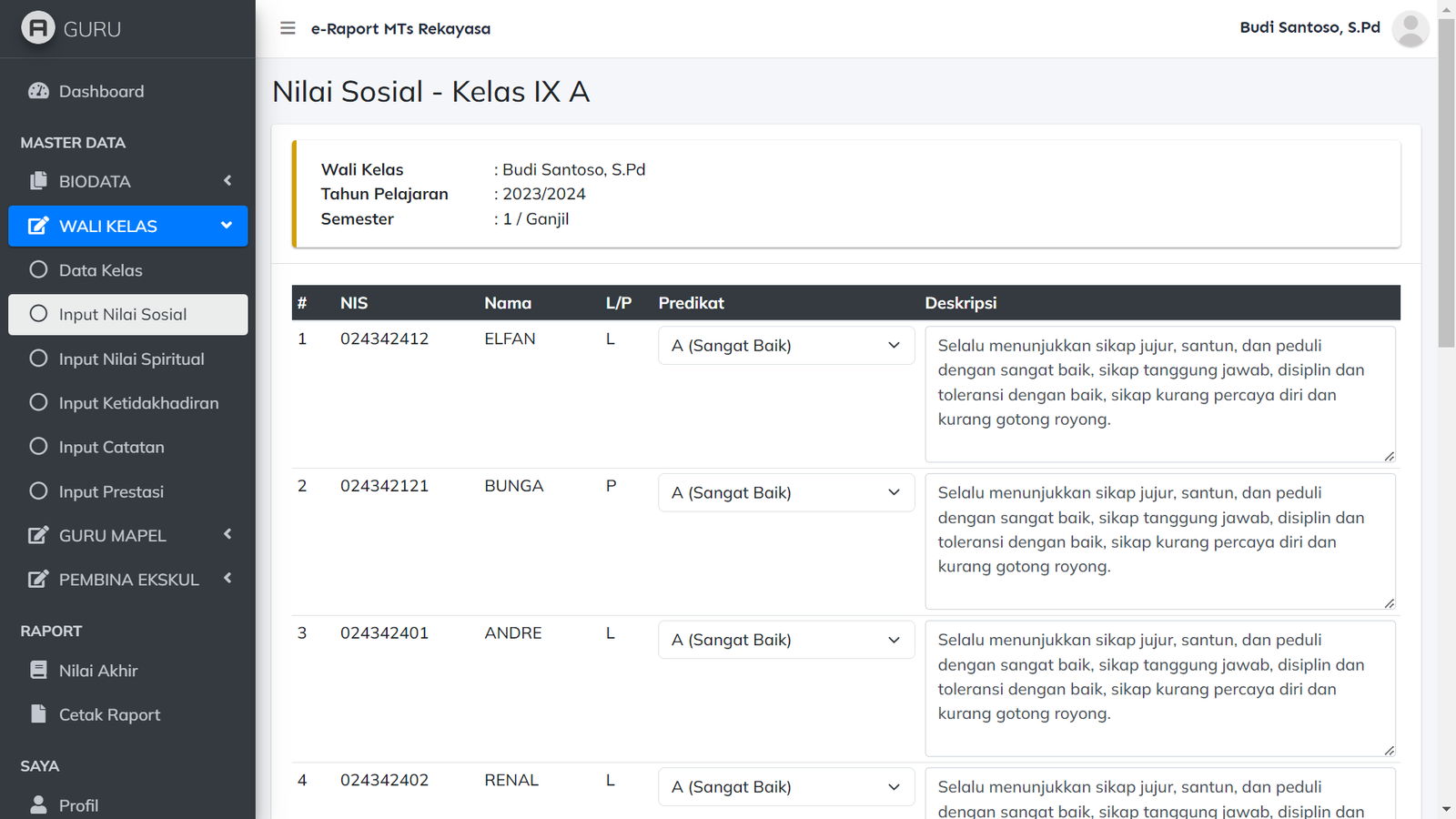Go to Input Ketidakhadiran menu item

[138, 403]
